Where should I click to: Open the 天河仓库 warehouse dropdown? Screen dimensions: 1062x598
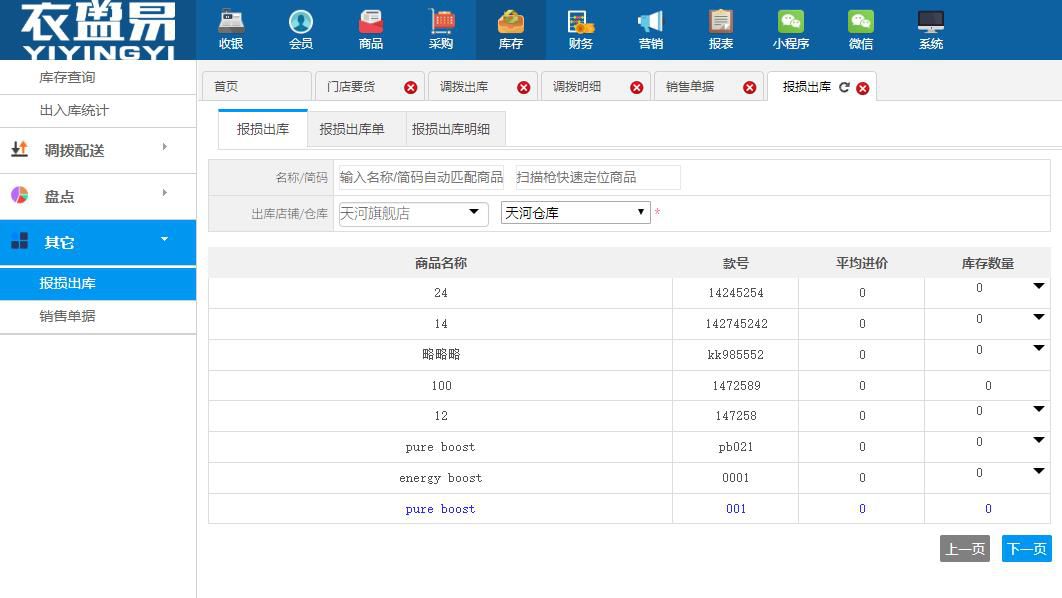639,212
